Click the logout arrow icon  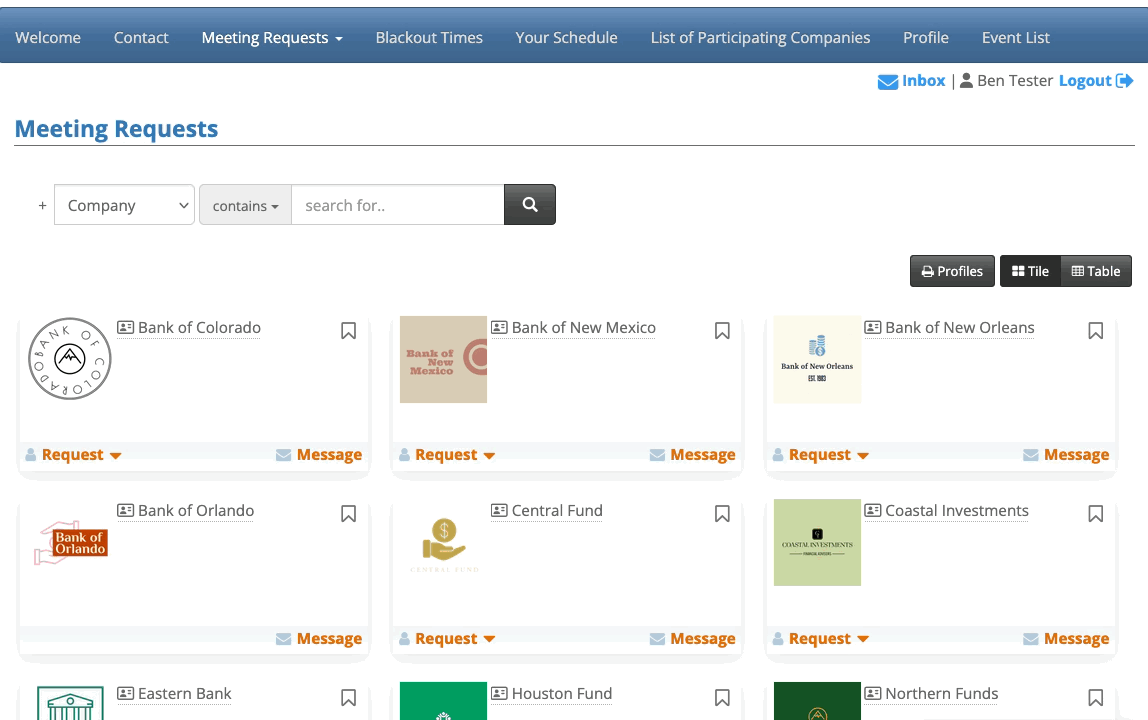point(1125,81)
